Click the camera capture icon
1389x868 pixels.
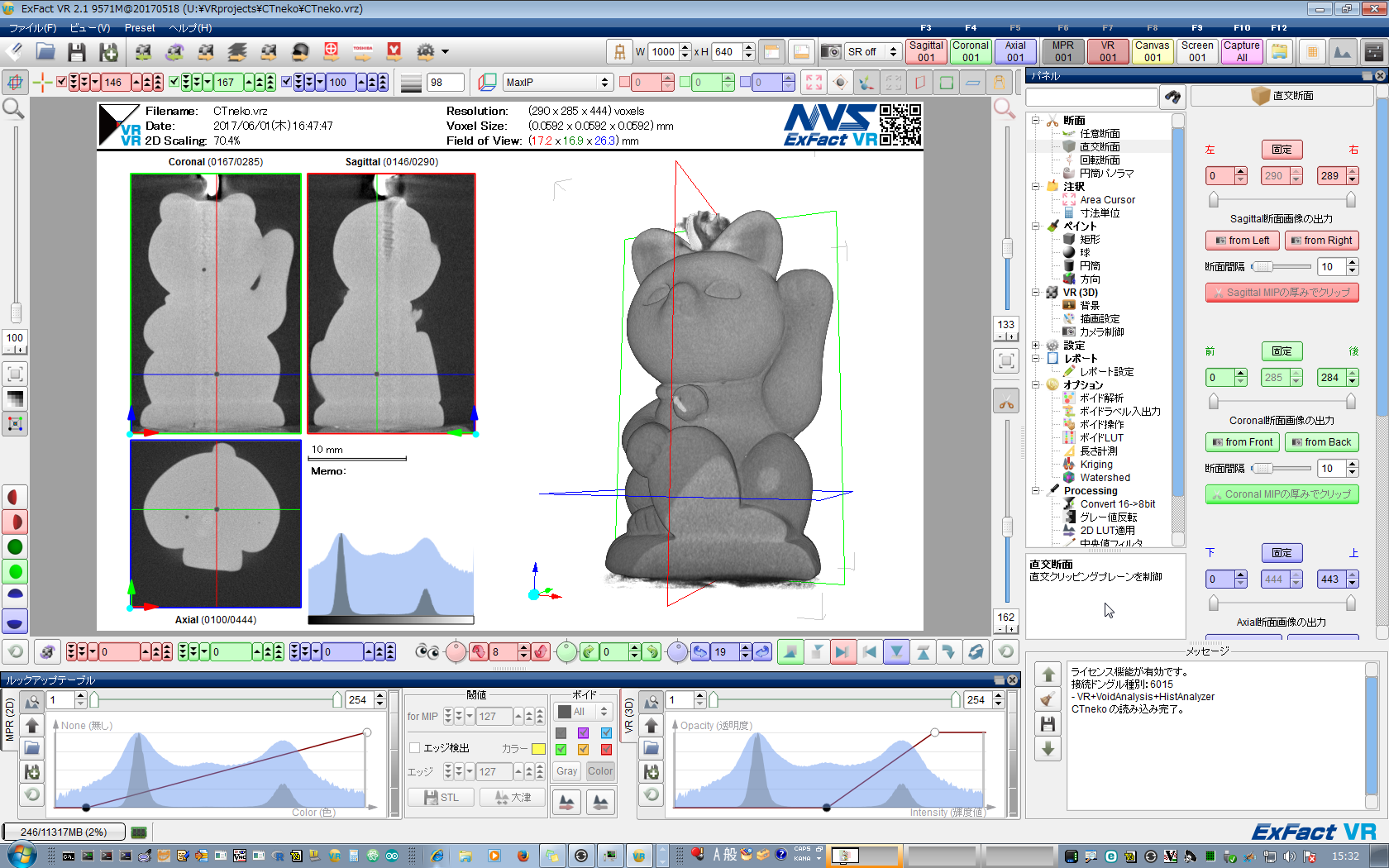tap(830, 52)
